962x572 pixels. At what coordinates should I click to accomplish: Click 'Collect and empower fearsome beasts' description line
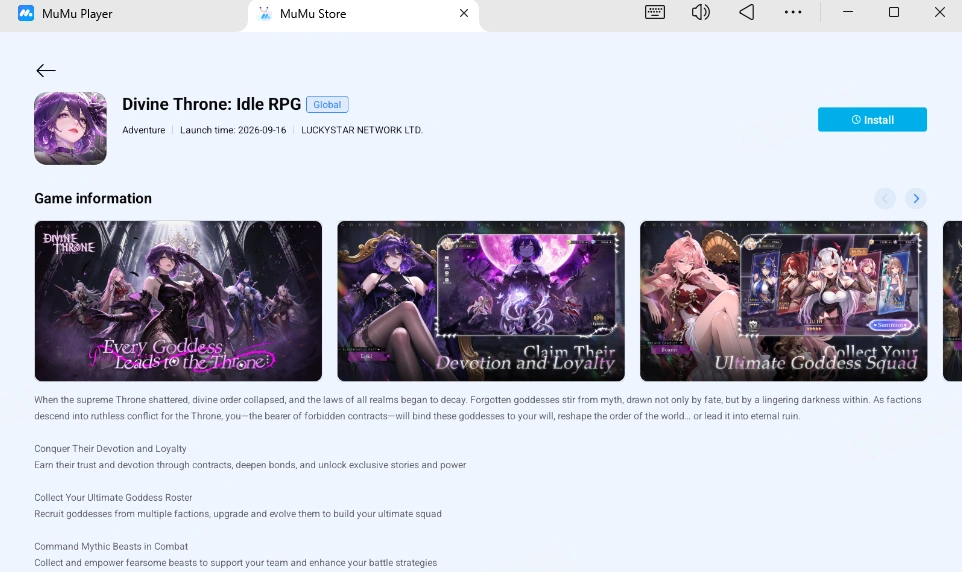point(236,563)
